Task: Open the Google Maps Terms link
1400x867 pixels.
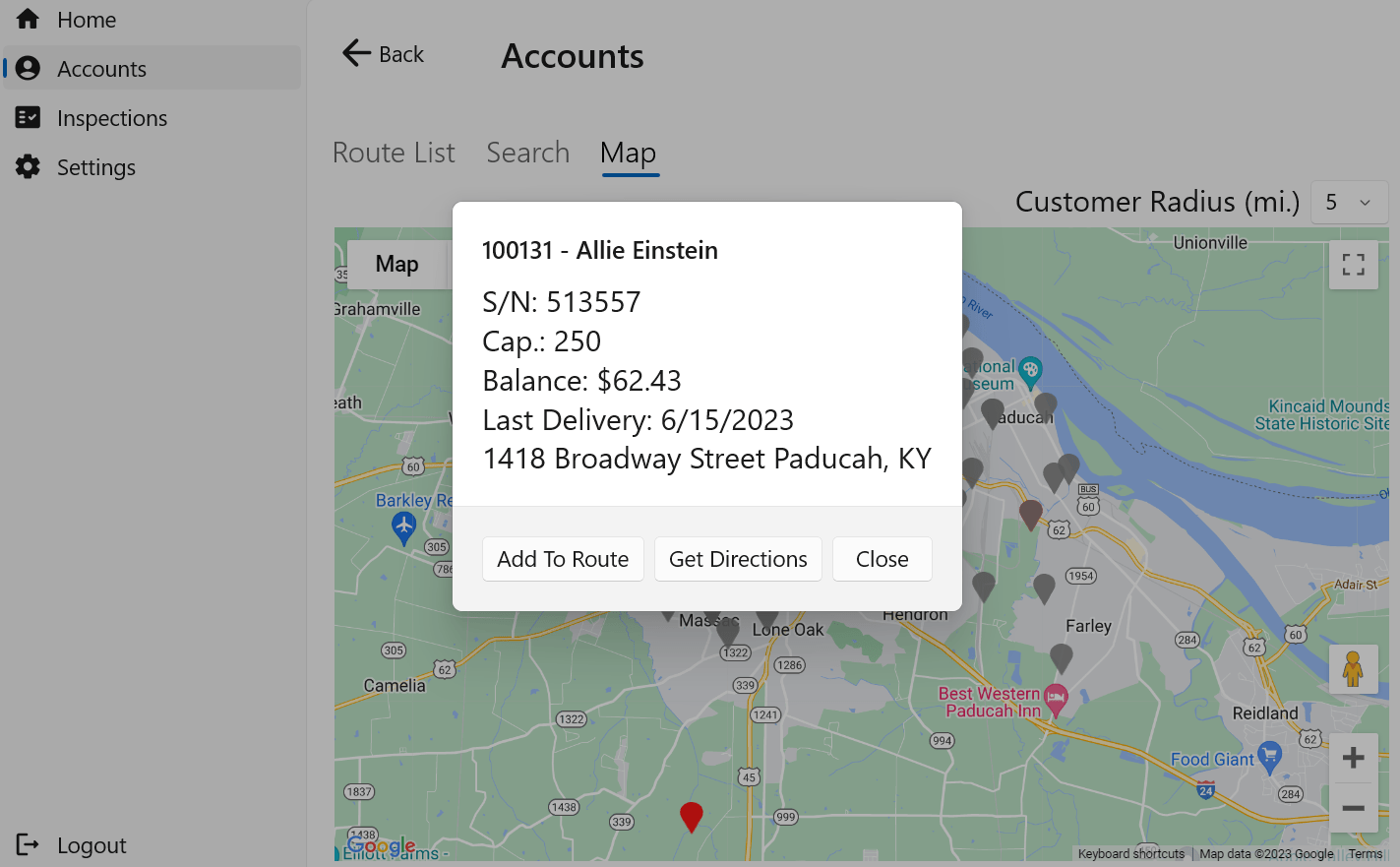Action: tap(1365, 854)
